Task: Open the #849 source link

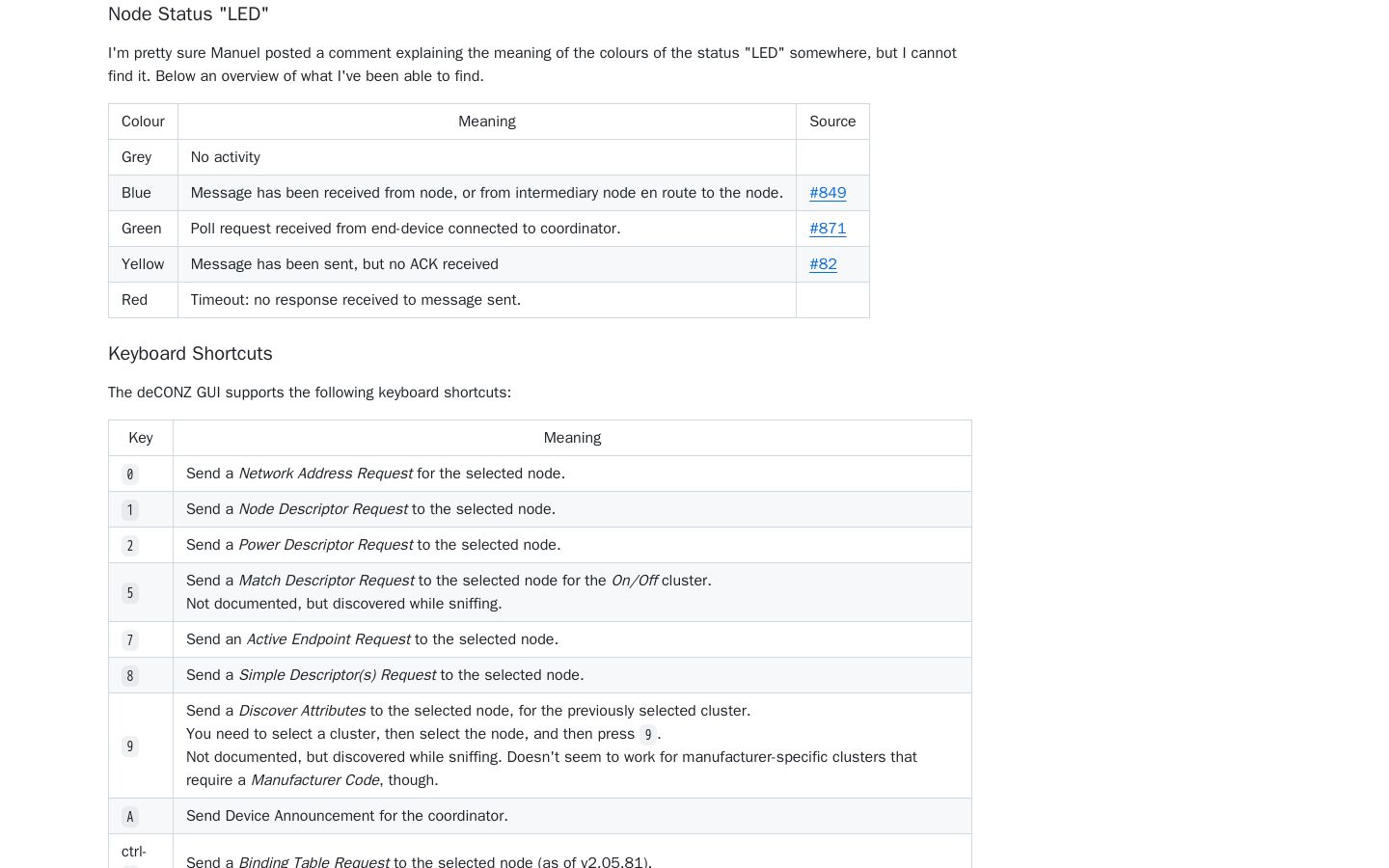Action: click(x=828, y=193)
